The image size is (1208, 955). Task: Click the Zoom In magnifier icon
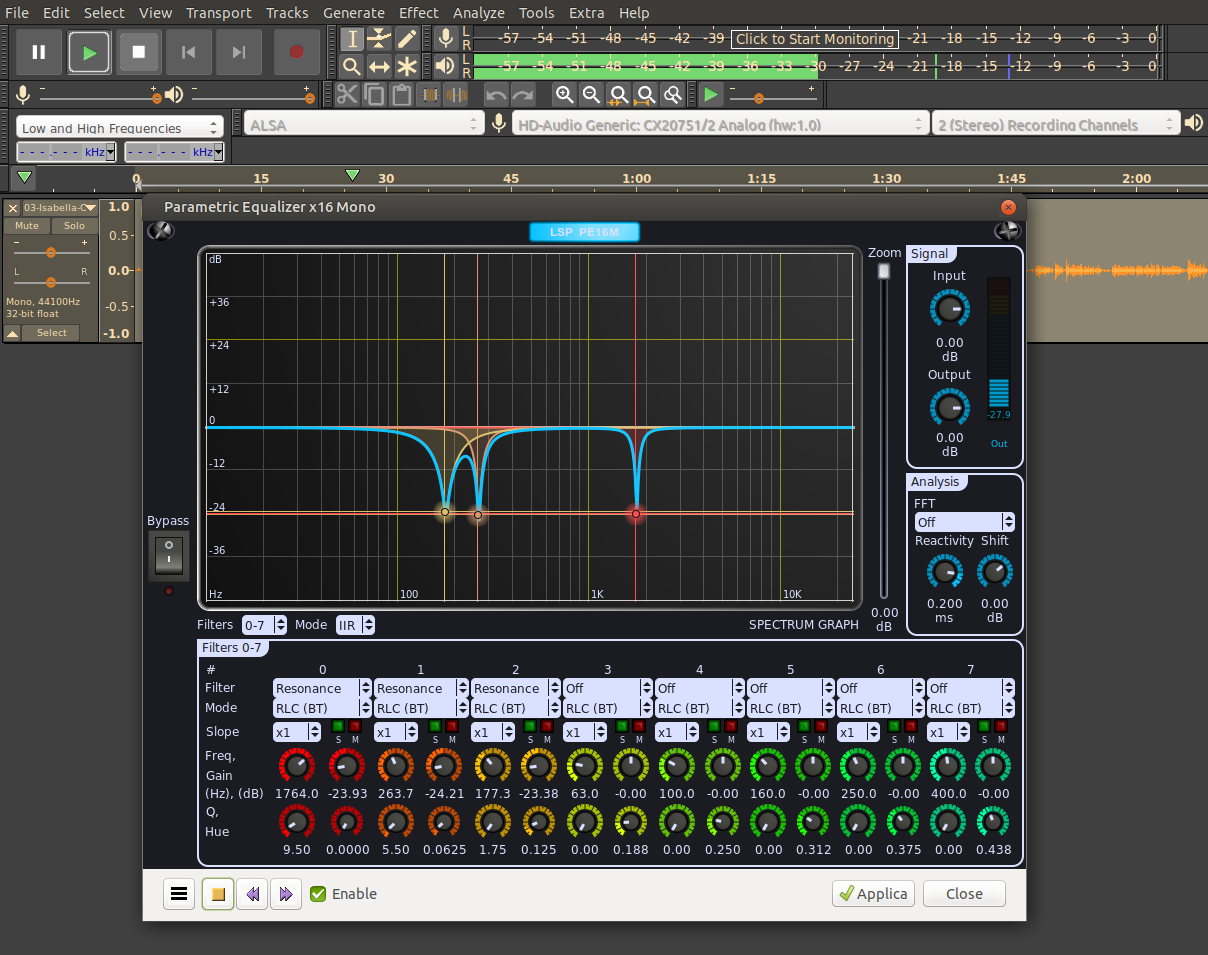[x=565, y=95]
